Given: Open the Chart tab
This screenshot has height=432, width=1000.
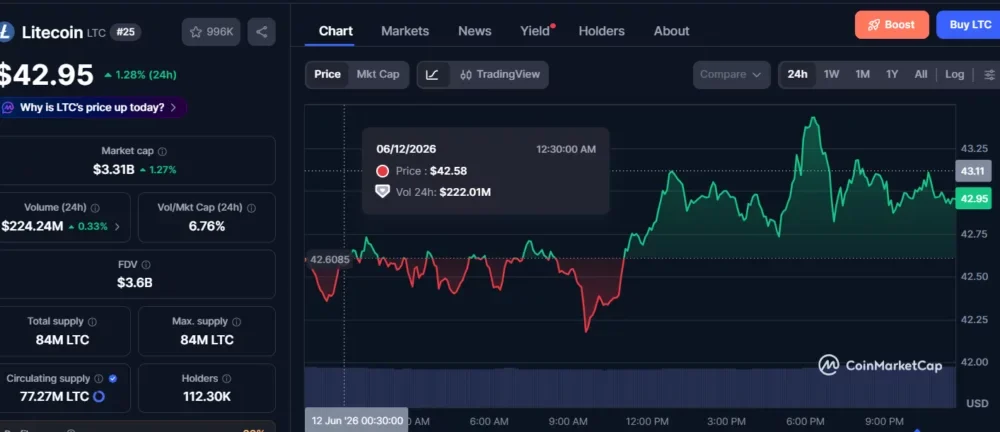Looking at the screenshot, I should (x=335, y=31).
